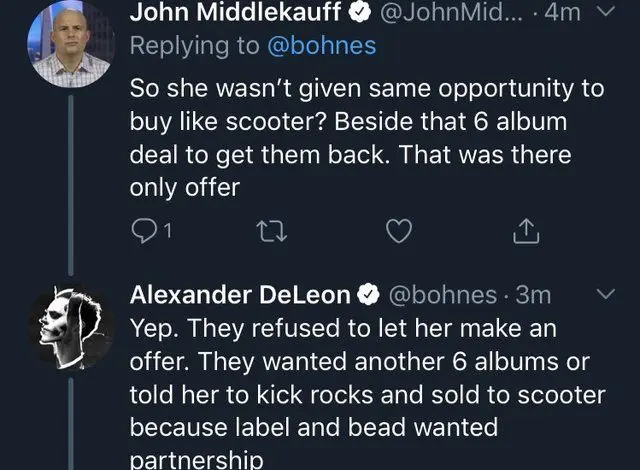
Task: Click the Alexander DeLeon display name
Action: point(241,294)
